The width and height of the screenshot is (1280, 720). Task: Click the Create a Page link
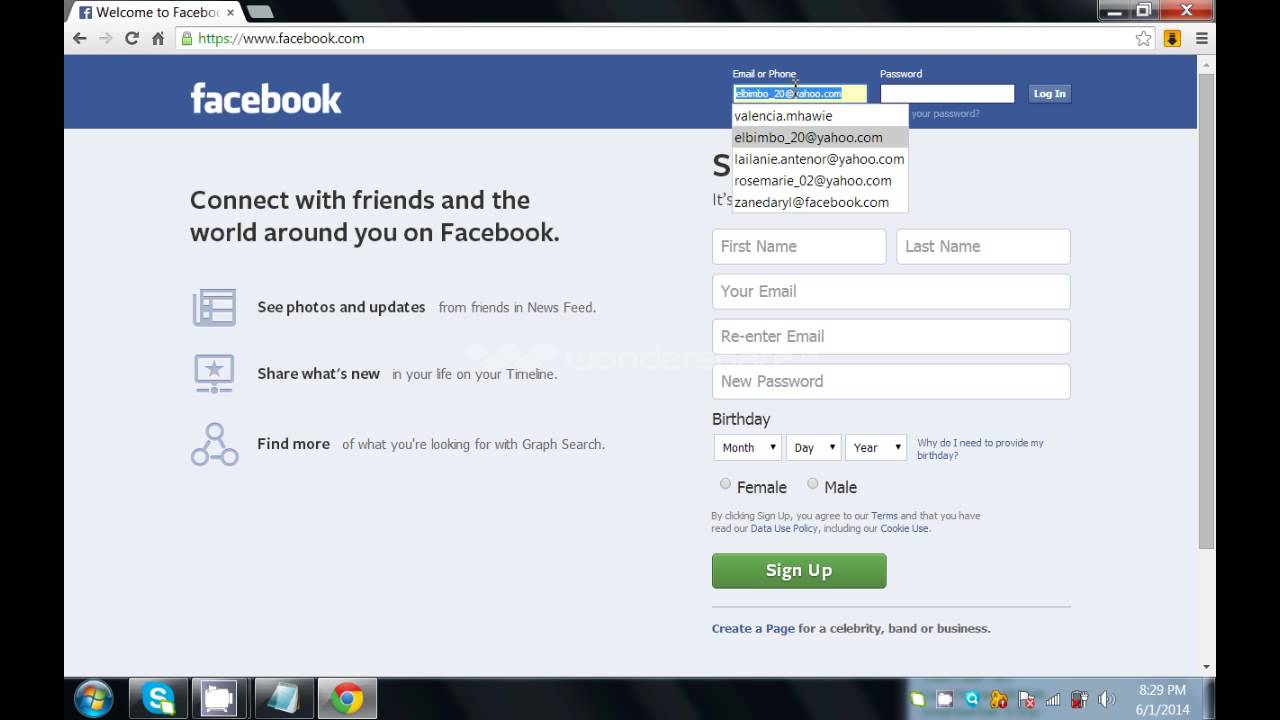(x=753, y=628)
